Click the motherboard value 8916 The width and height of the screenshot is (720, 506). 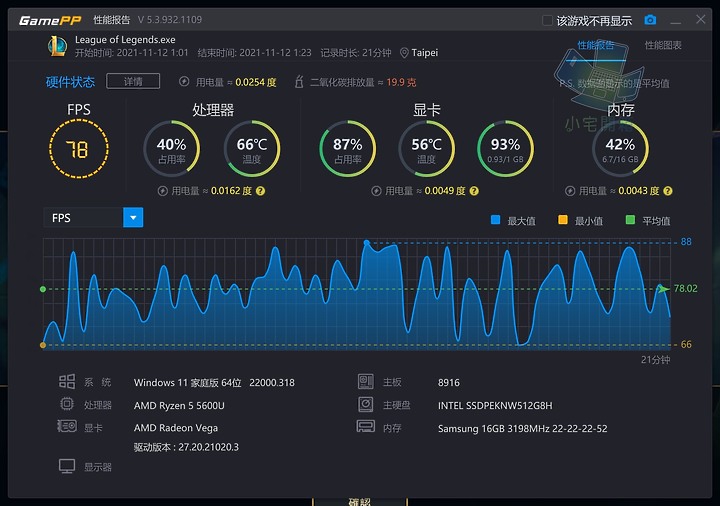point(449,382)
